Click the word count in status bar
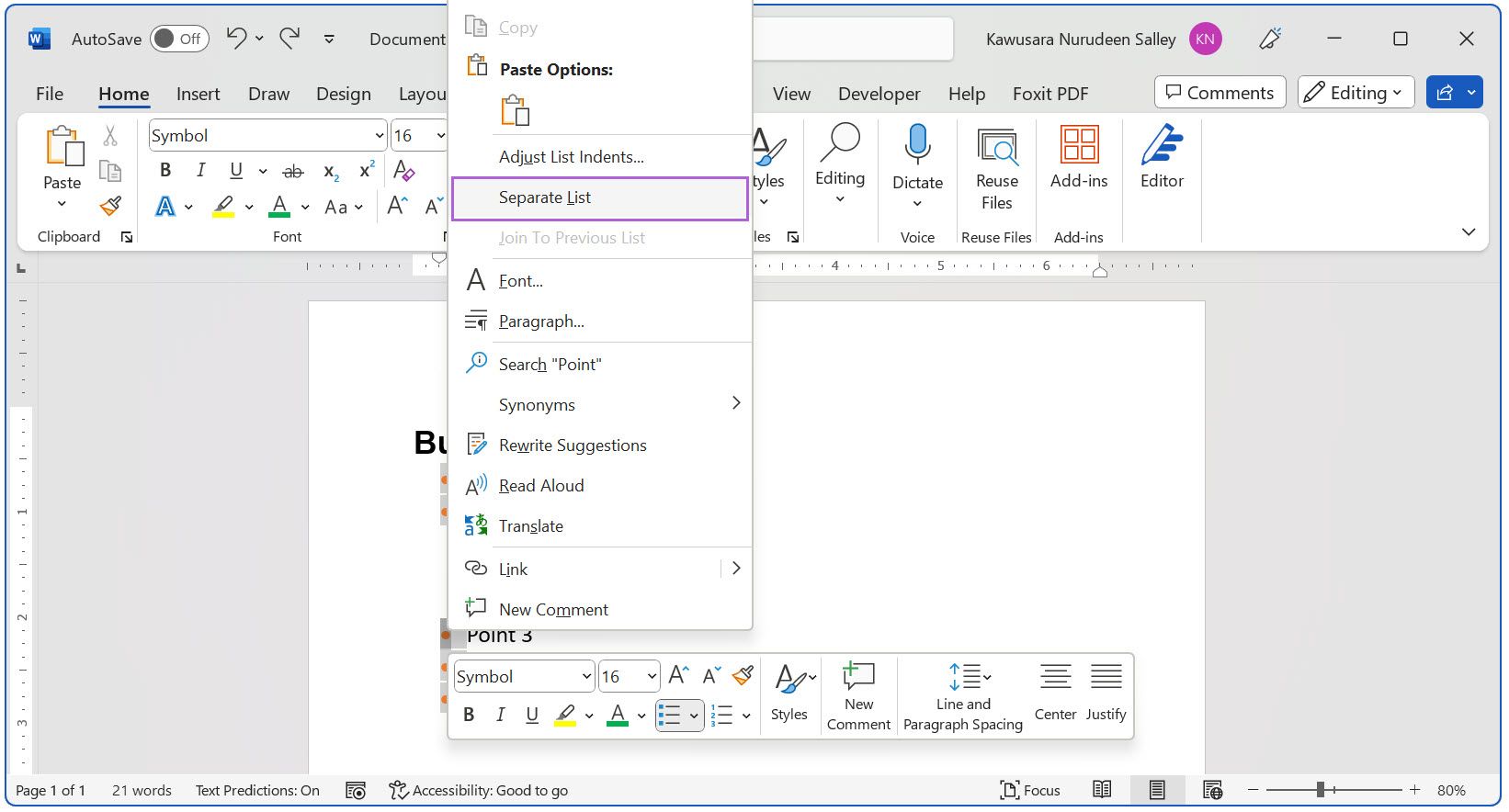1509x812 pixels. [142, 790]
